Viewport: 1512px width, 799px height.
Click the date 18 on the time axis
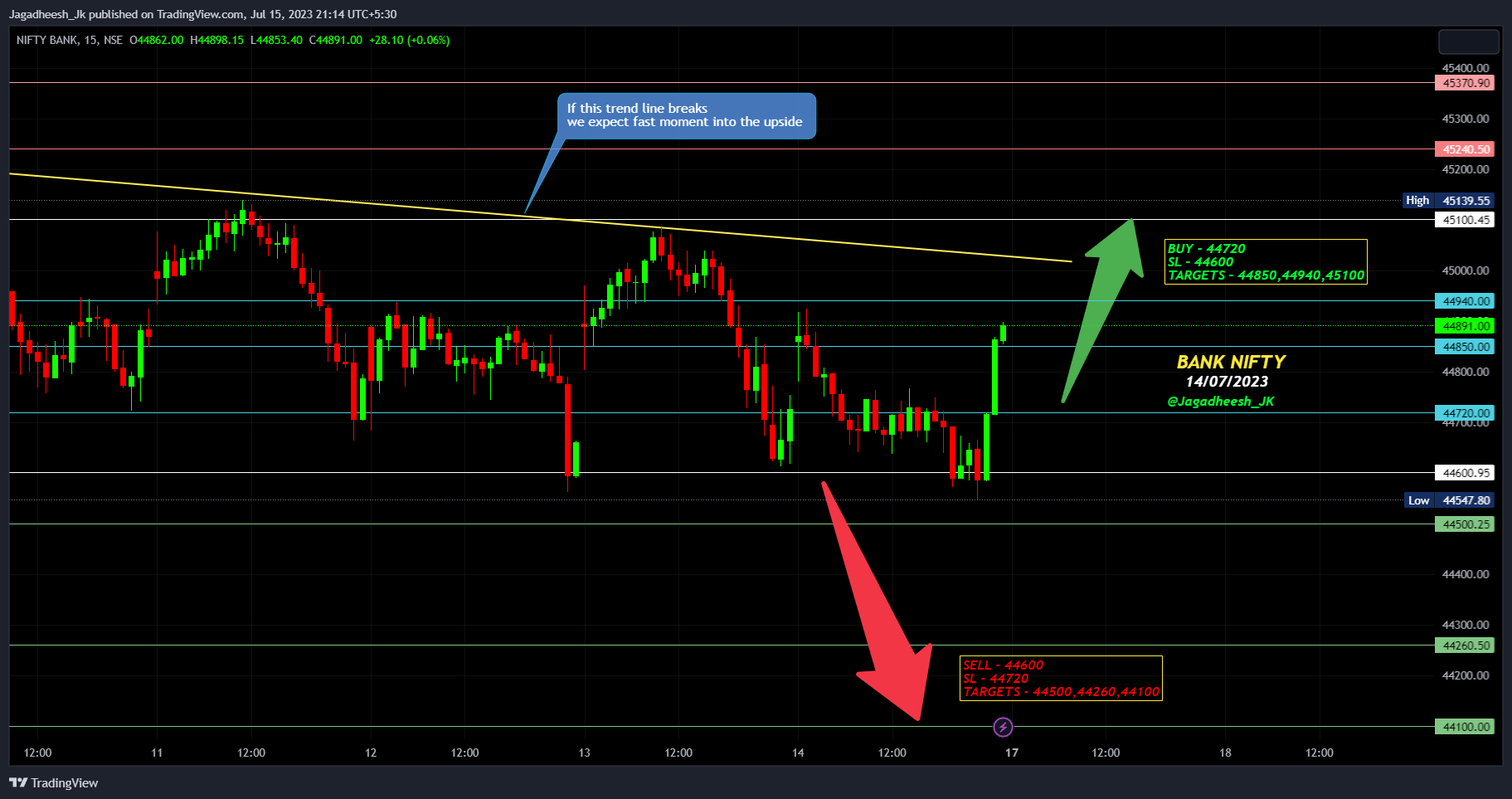1225,753
